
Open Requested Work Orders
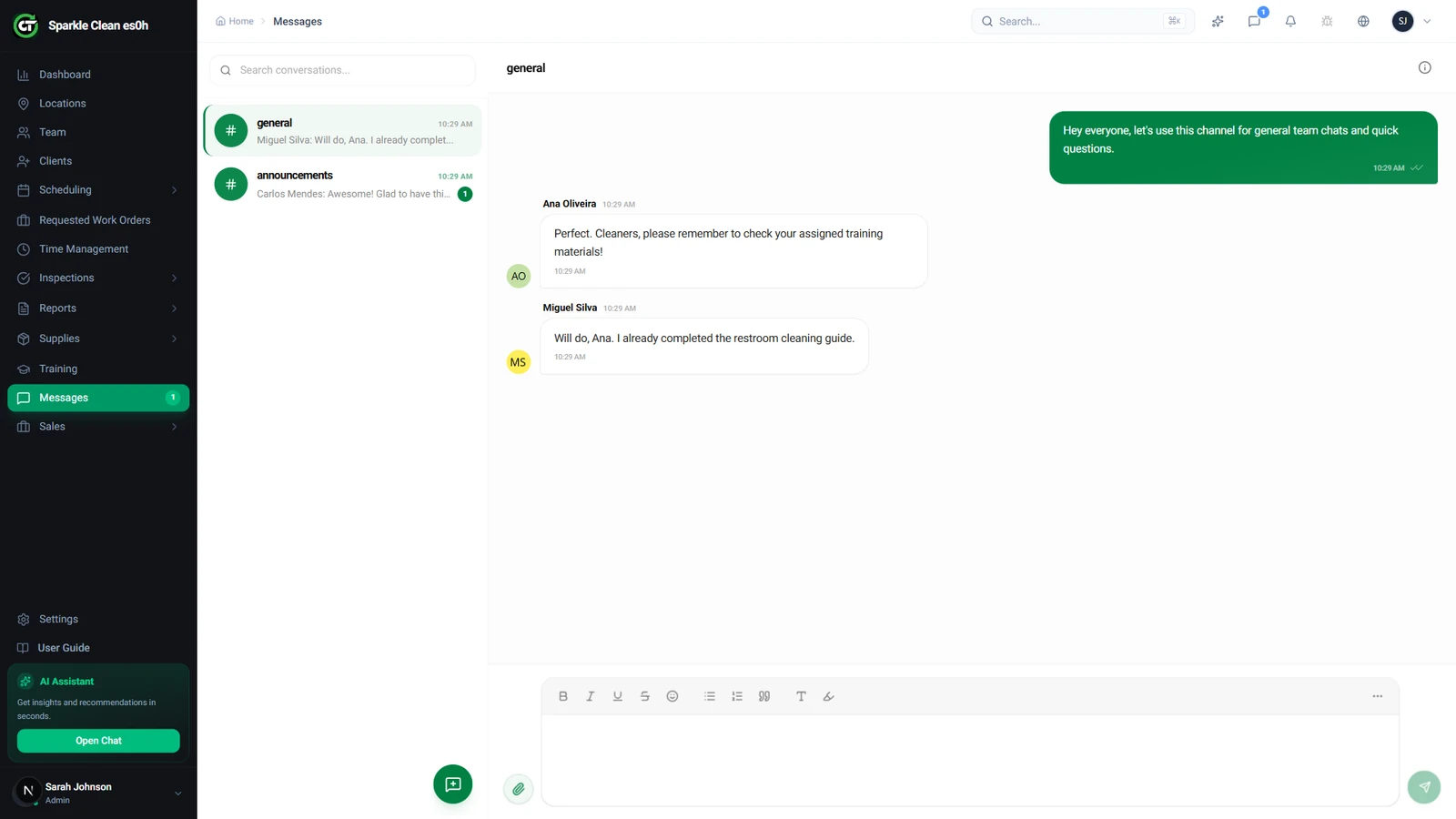click(98, 220)
